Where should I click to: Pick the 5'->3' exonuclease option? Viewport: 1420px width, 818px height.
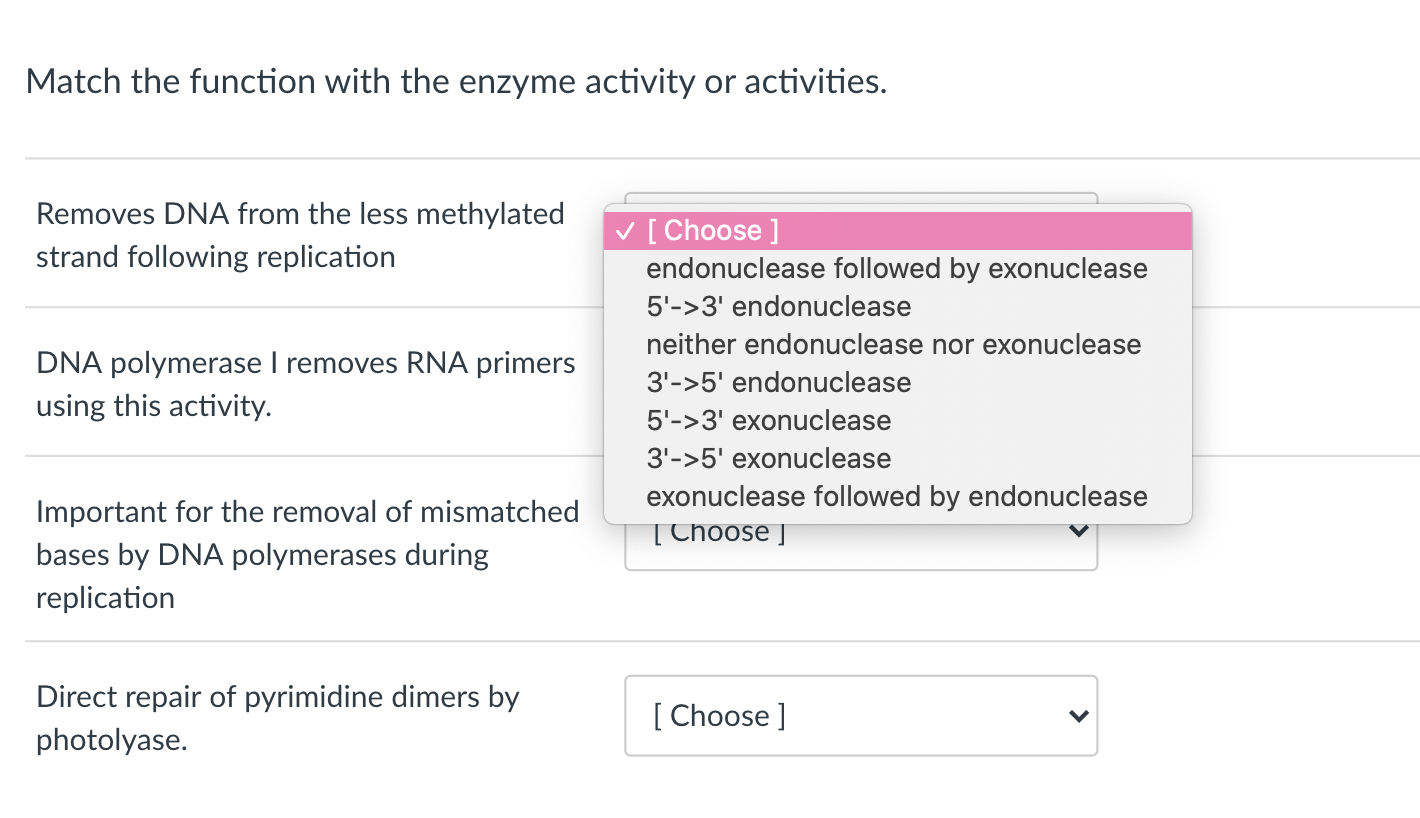pos(768,420)
